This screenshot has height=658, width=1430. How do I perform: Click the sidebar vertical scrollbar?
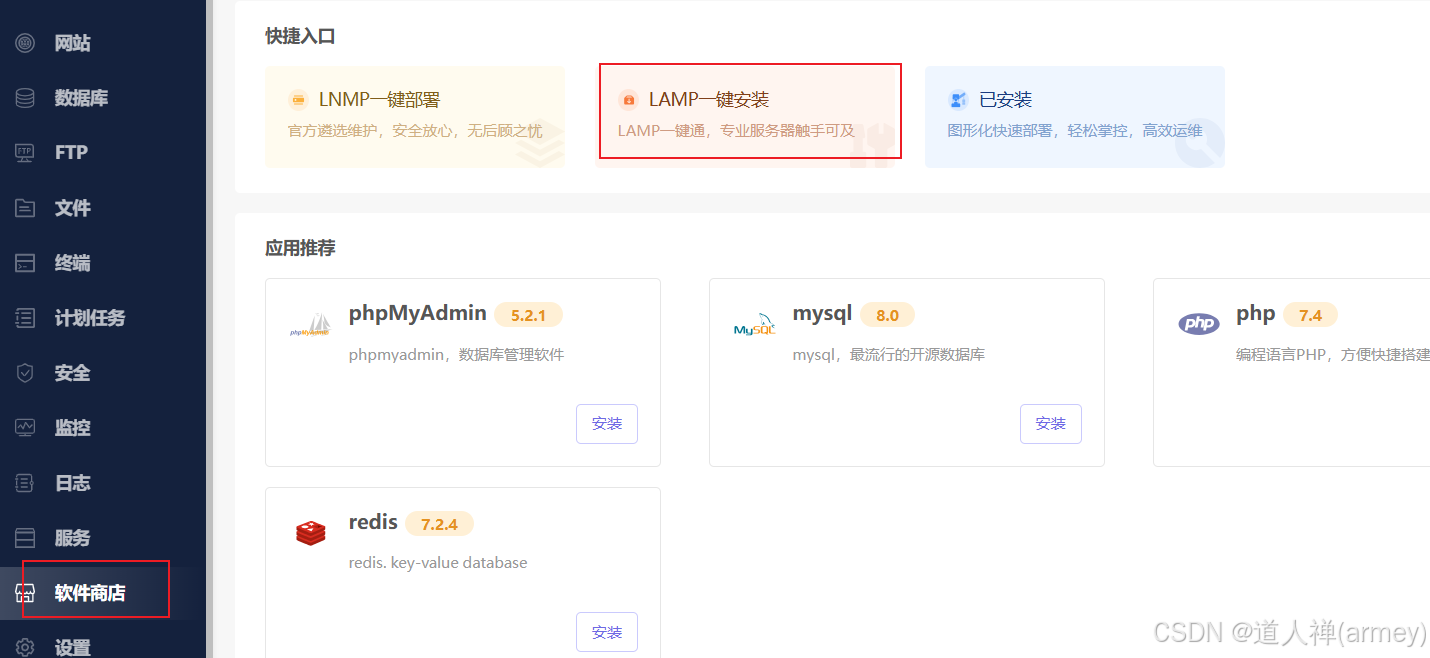(x=210, y=329)
